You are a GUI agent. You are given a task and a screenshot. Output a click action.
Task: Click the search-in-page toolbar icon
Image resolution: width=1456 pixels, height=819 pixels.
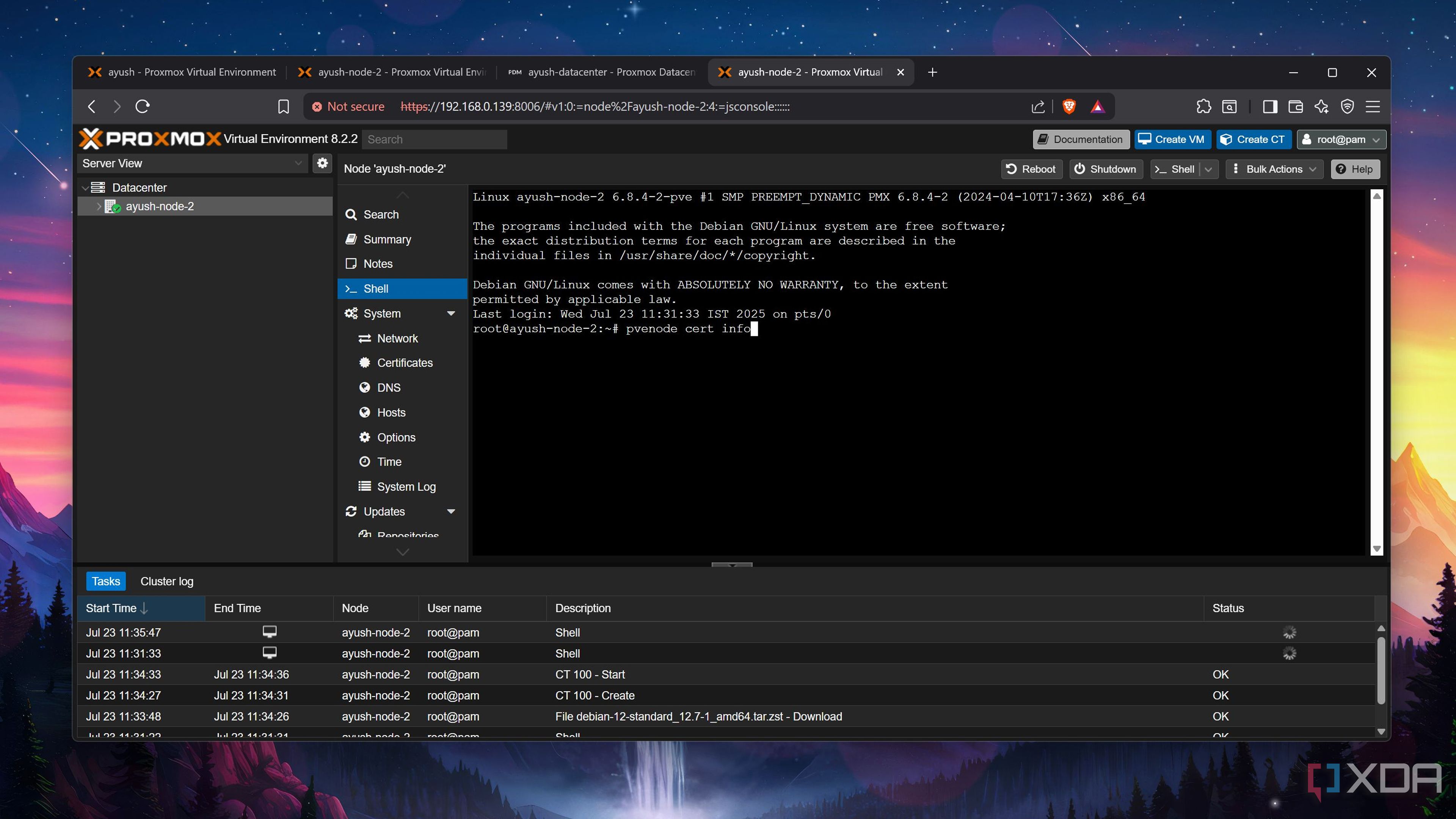[1229, 106]
